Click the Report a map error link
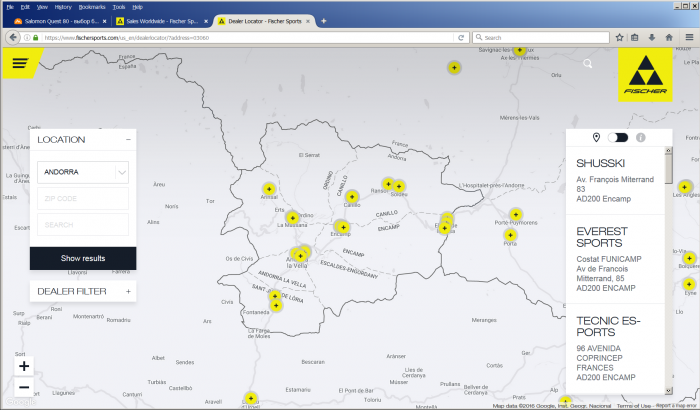 (x=676, y=406)
